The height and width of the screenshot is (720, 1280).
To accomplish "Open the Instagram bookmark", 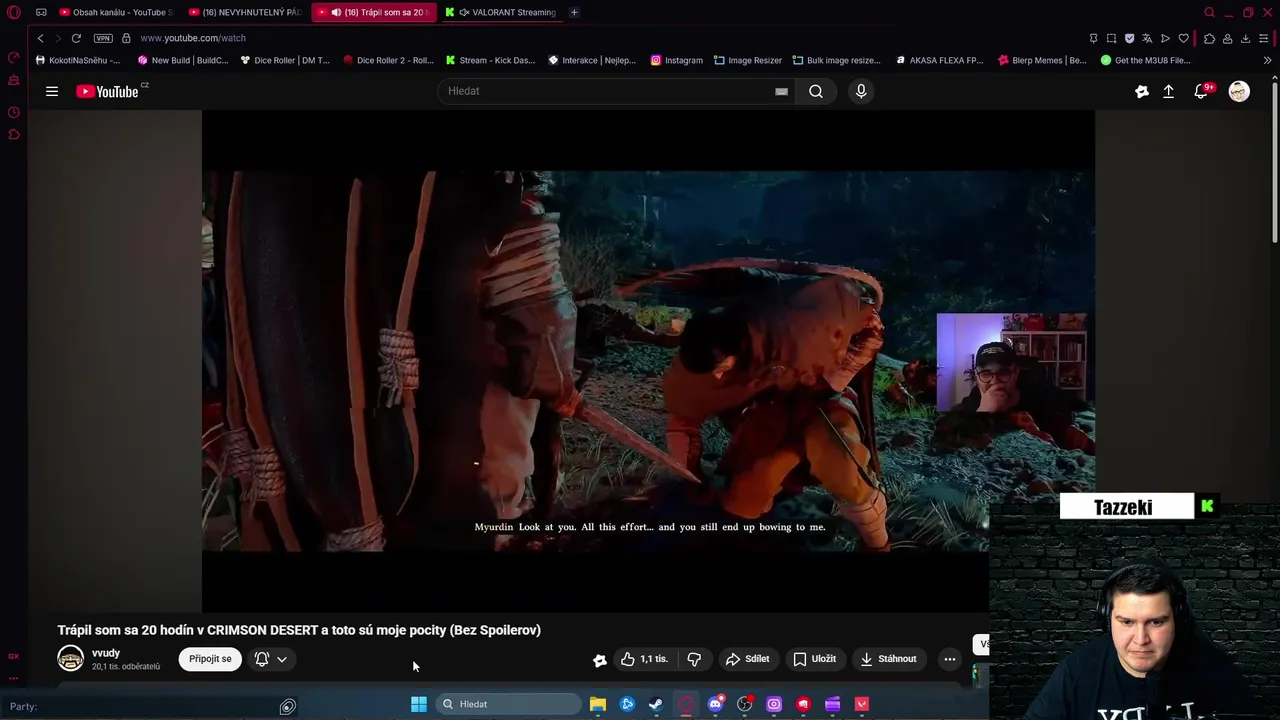I will pyautogui.click(x=676, y=60).
